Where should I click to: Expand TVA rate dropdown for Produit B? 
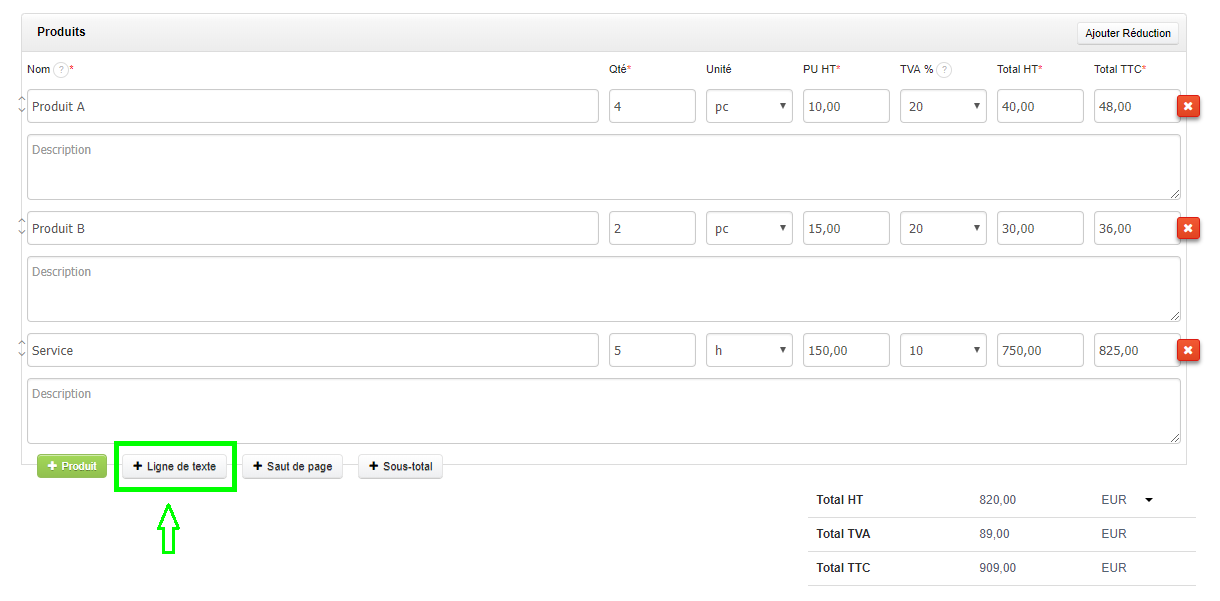click(943, 228)
